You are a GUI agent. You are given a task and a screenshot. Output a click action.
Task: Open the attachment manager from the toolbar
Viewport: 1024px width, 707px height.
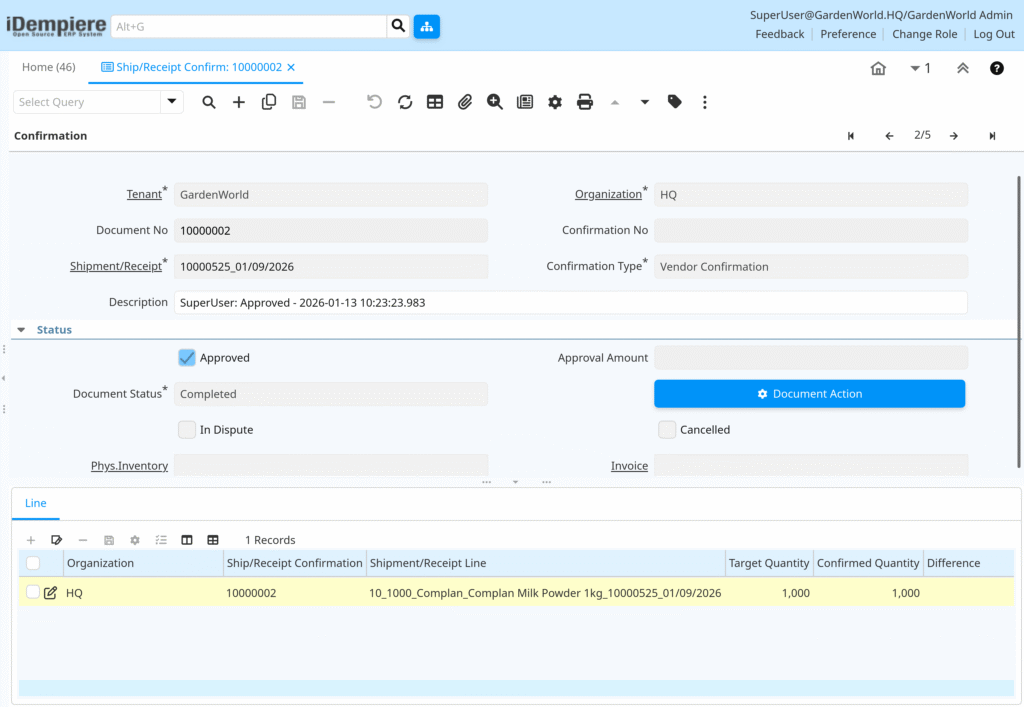click(x=464, y=102)
